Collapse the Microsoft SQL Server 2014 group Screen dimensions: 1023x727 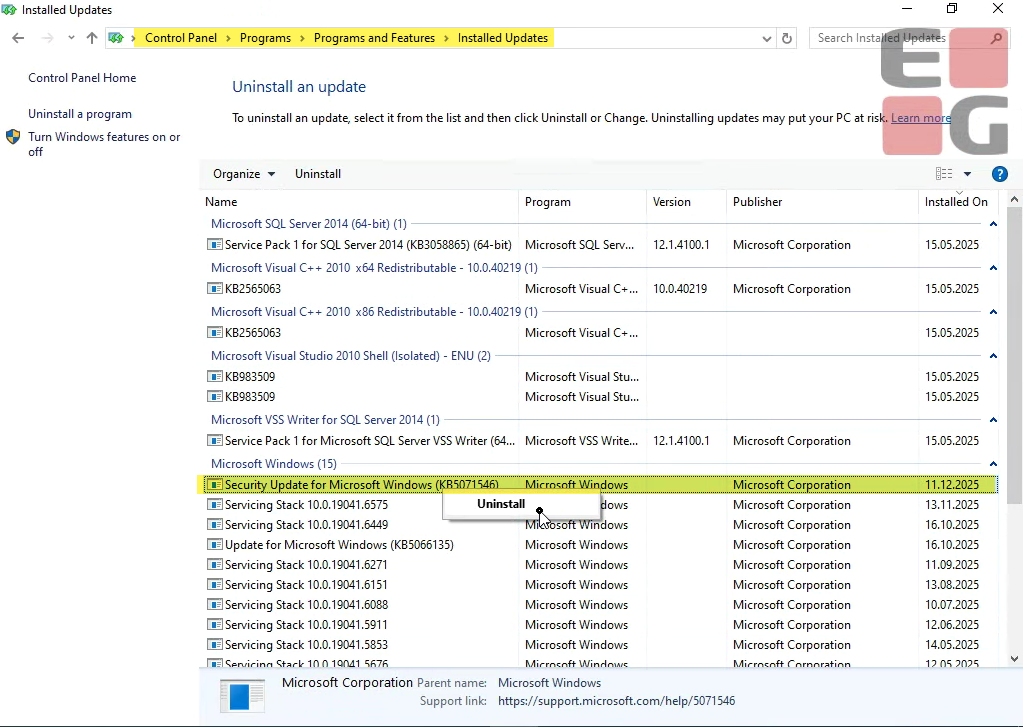point(993,224)
